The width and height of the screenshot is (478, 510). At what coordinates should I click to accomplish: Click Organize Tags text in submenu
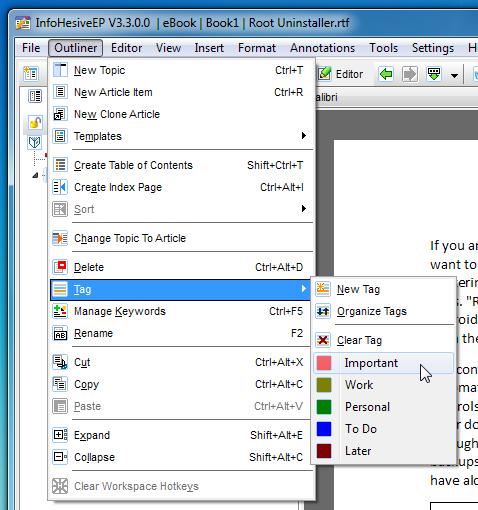click(372, 311)
